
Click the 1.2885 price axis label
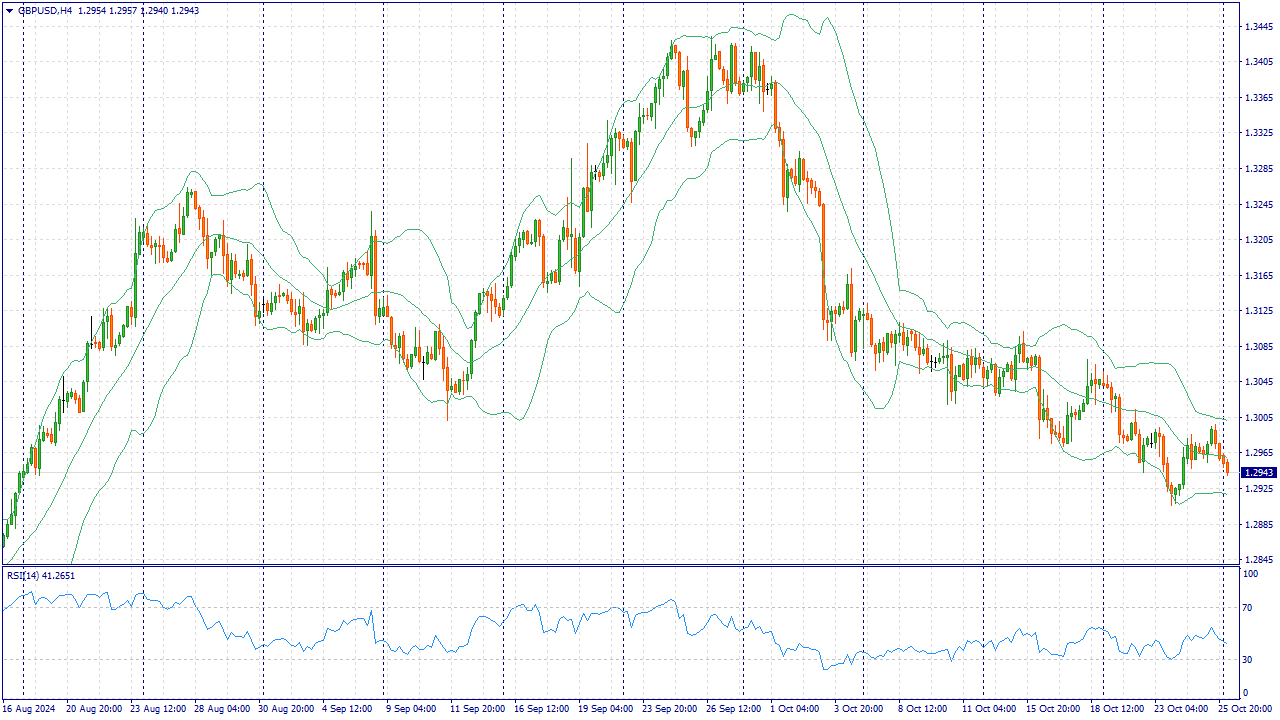click(x=1258, y=525)
